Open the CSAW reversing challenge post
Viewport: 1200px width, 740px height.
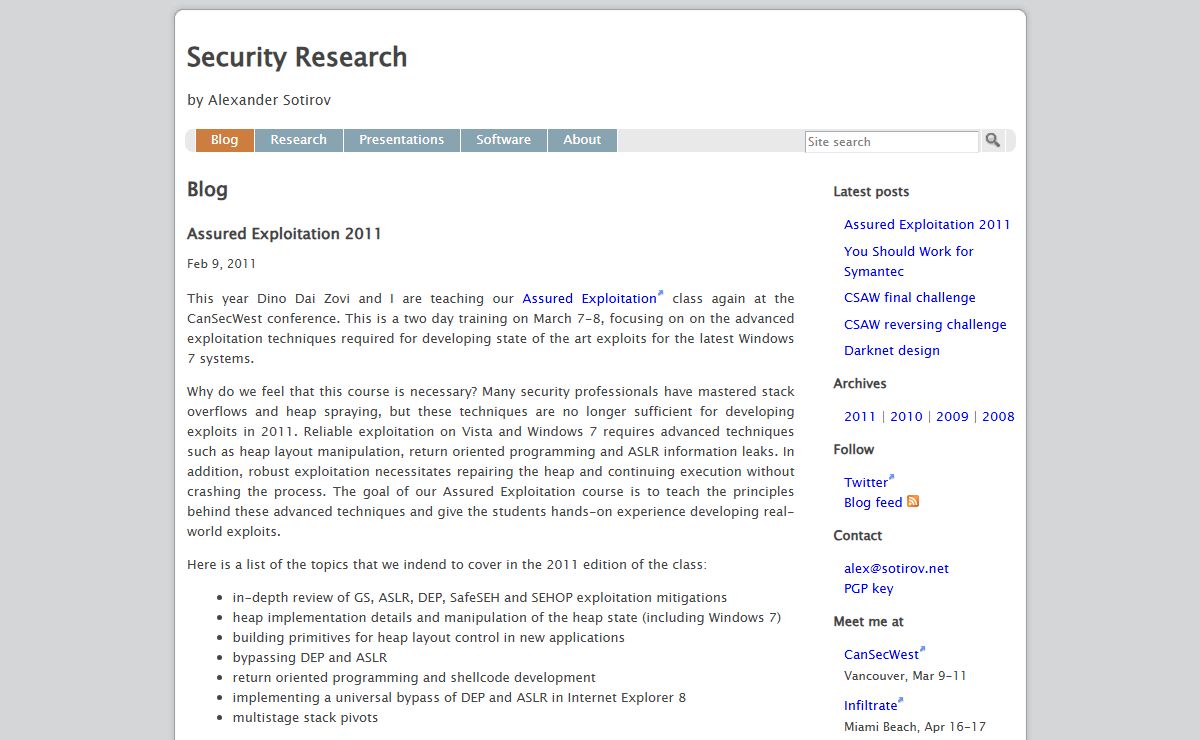tap(925, 325)
